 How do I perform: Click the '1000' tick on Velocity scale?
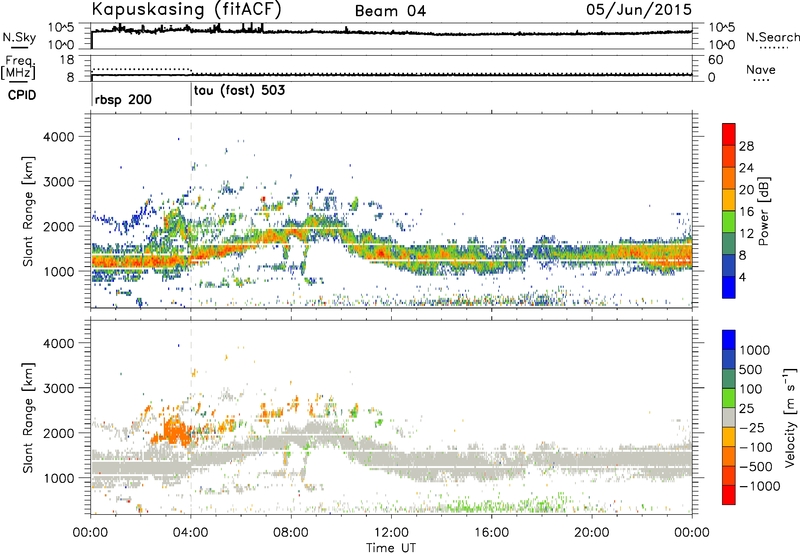point(754,350)
